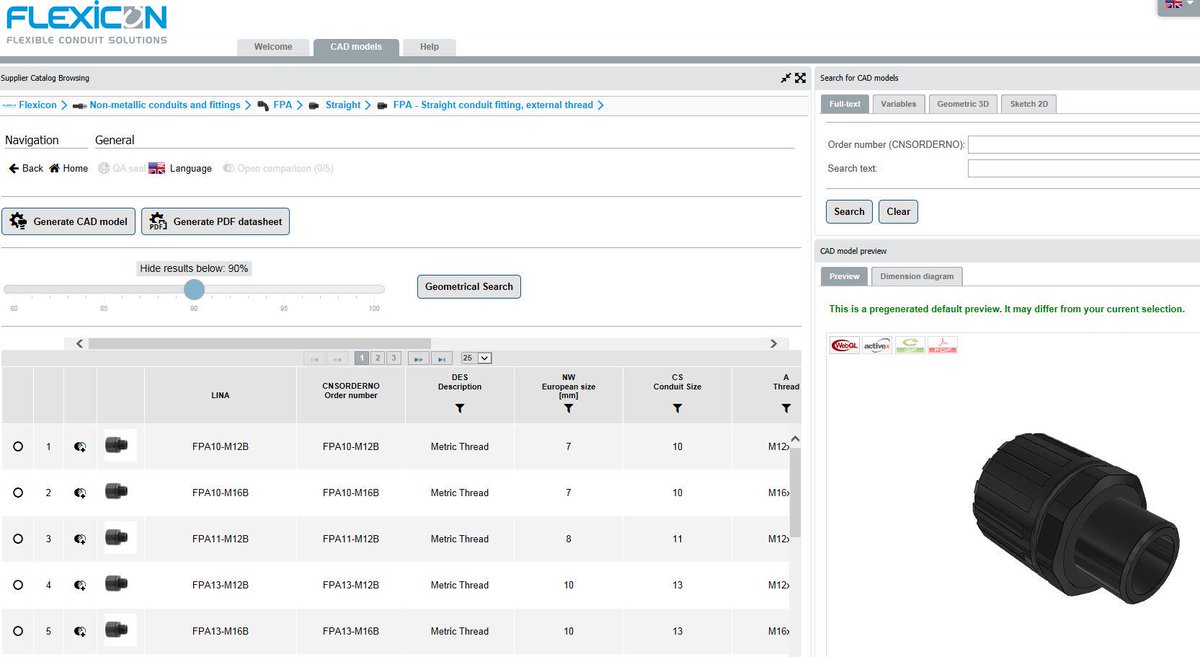Expand the chevron after Flexicon breadcrumb

64,105
